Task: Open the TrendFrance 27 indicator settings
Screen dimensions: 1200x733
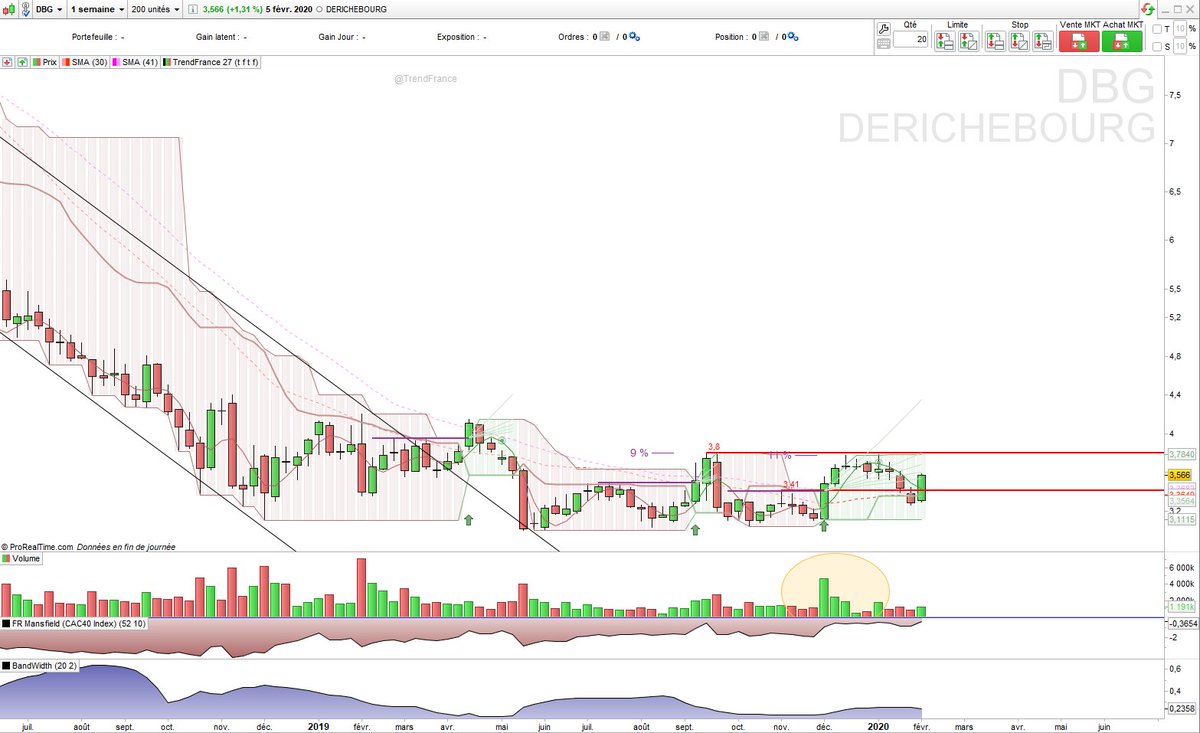Action: click(x=210, y=62)
